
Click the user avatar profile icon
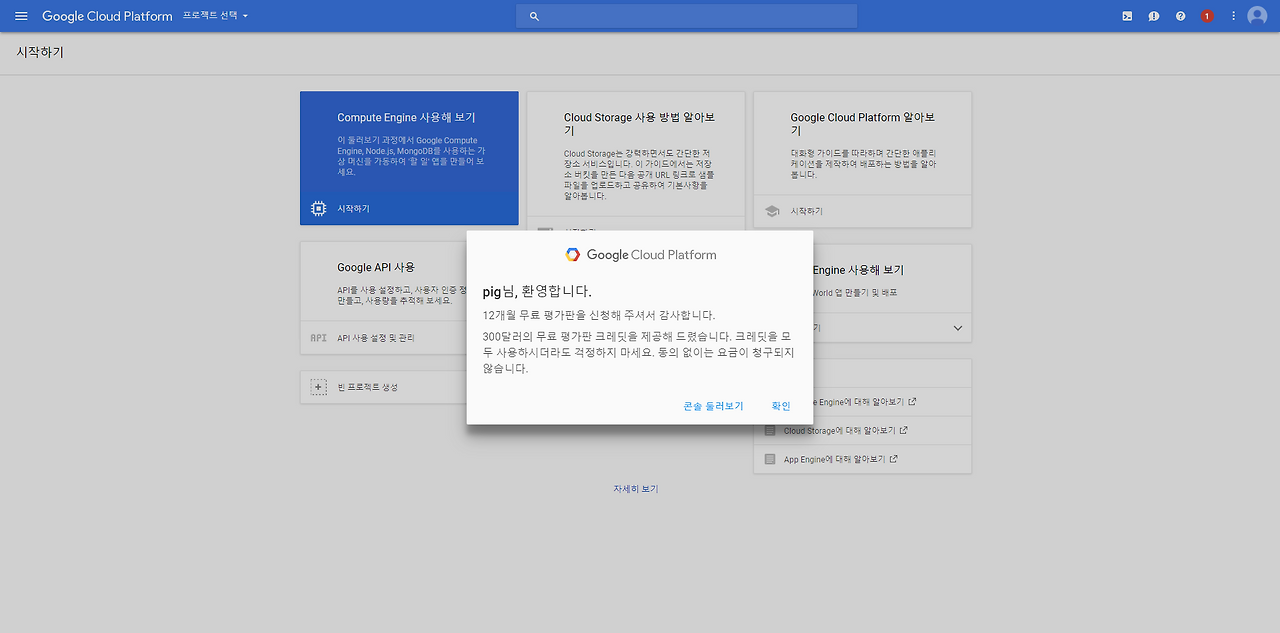click(x=1257, y=15)
